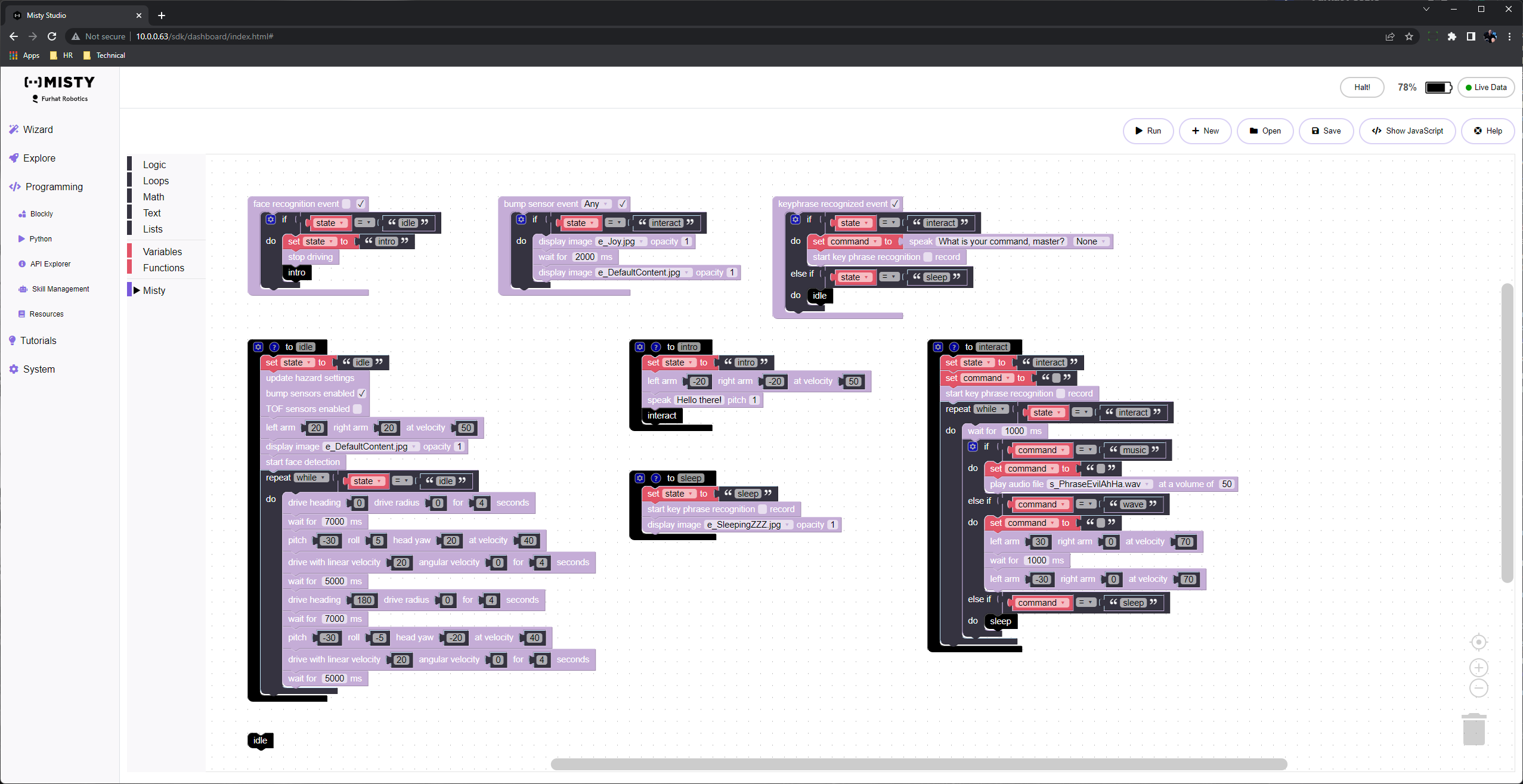Viewport: 1523px width, 784px height.
Task: Expand the Misty category in the block toolbox
Action: (153, 290)
